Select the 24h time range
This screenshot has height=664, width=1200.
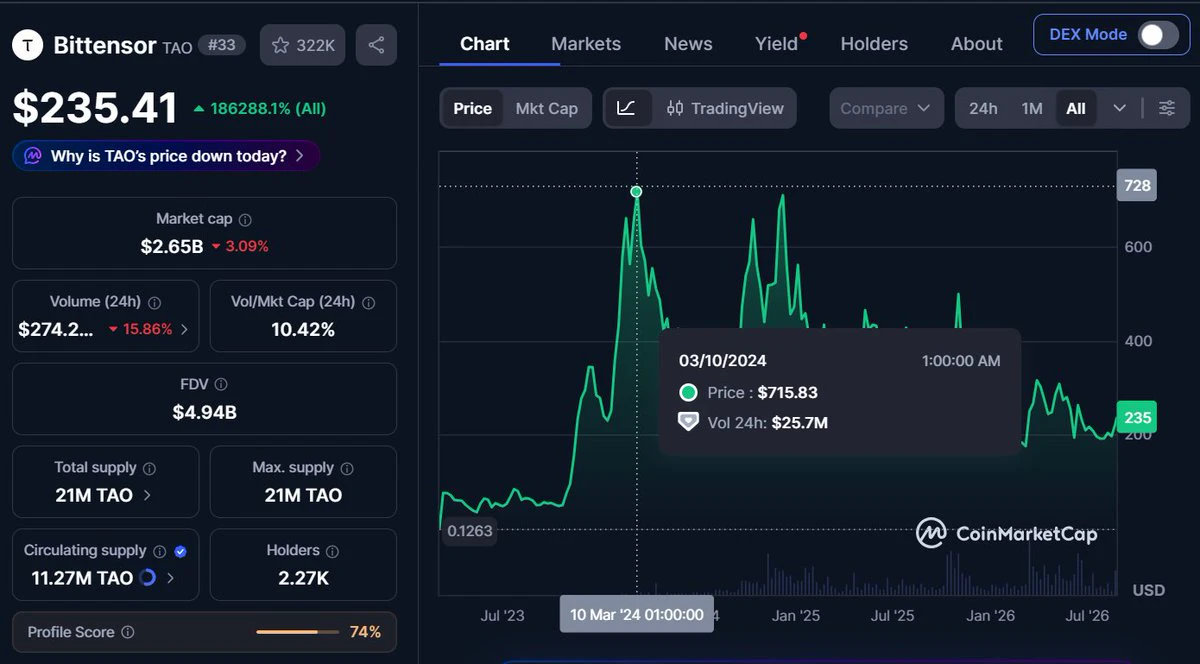pos(983,108)
